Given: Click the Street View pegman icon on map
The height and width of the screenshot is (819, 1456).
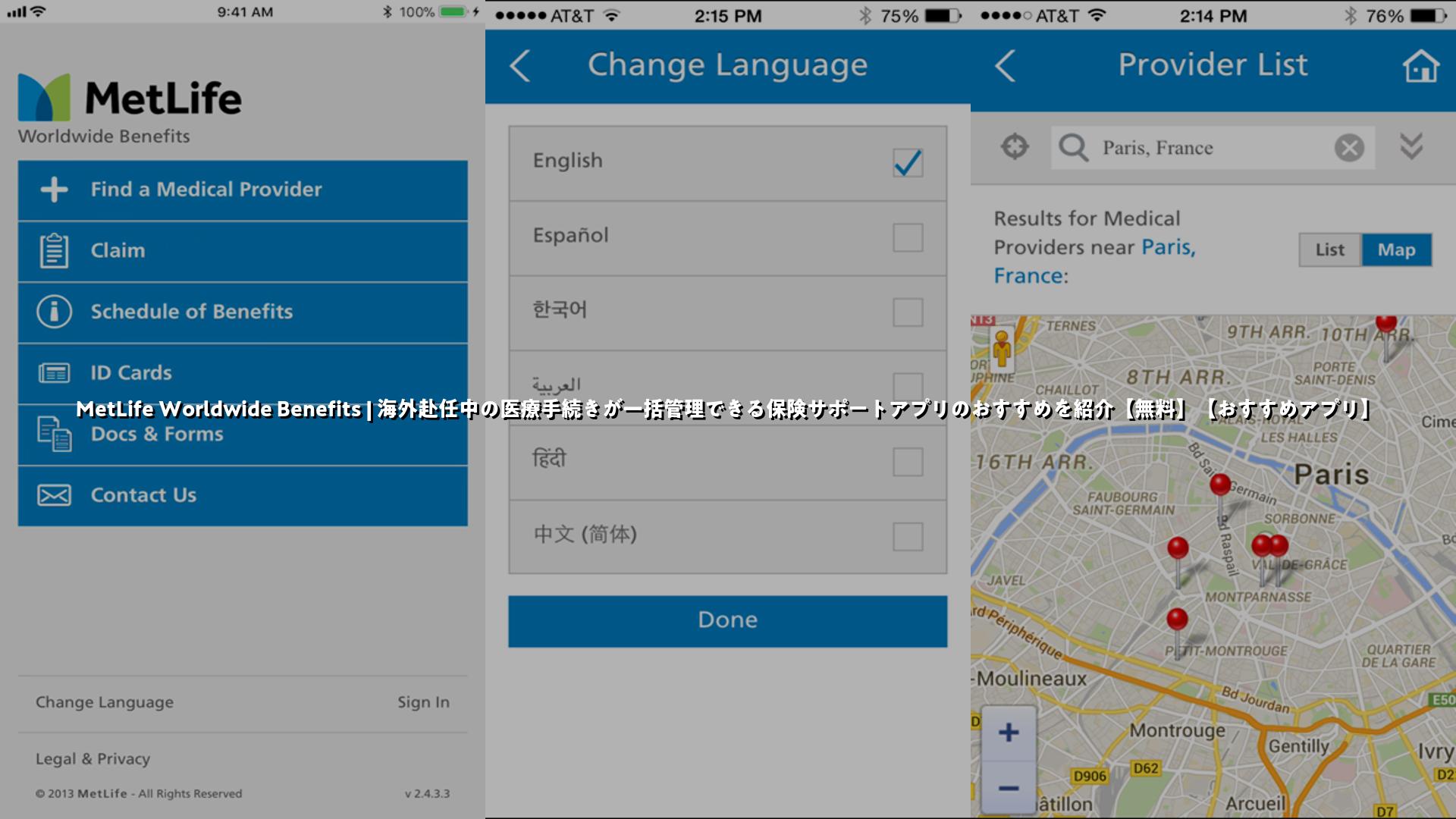Looking at the screenshot, I should pyautogui.click(x=1003, y=349).
